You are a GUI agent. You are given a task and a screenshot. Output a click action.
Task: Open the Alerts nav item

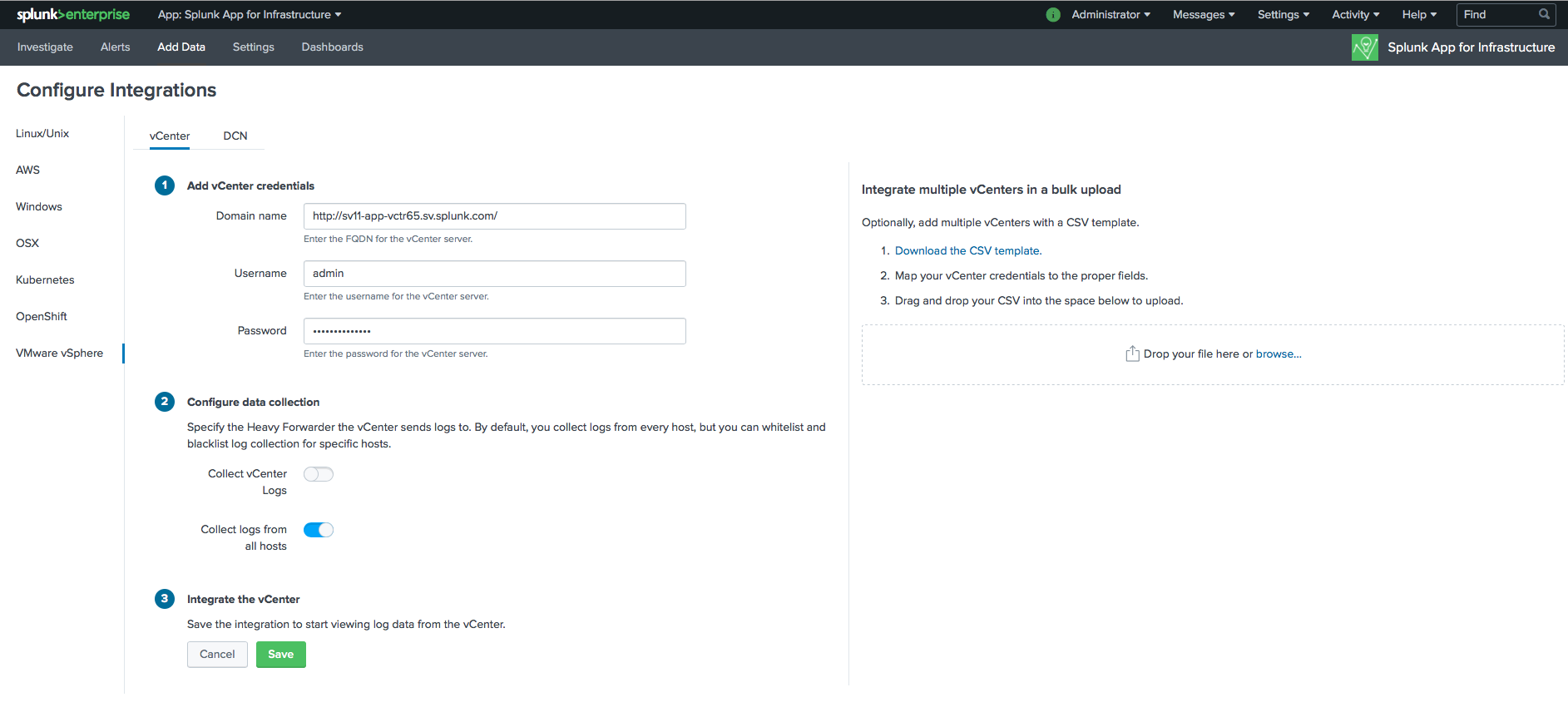pyautogui.click(x=115, y=47)
